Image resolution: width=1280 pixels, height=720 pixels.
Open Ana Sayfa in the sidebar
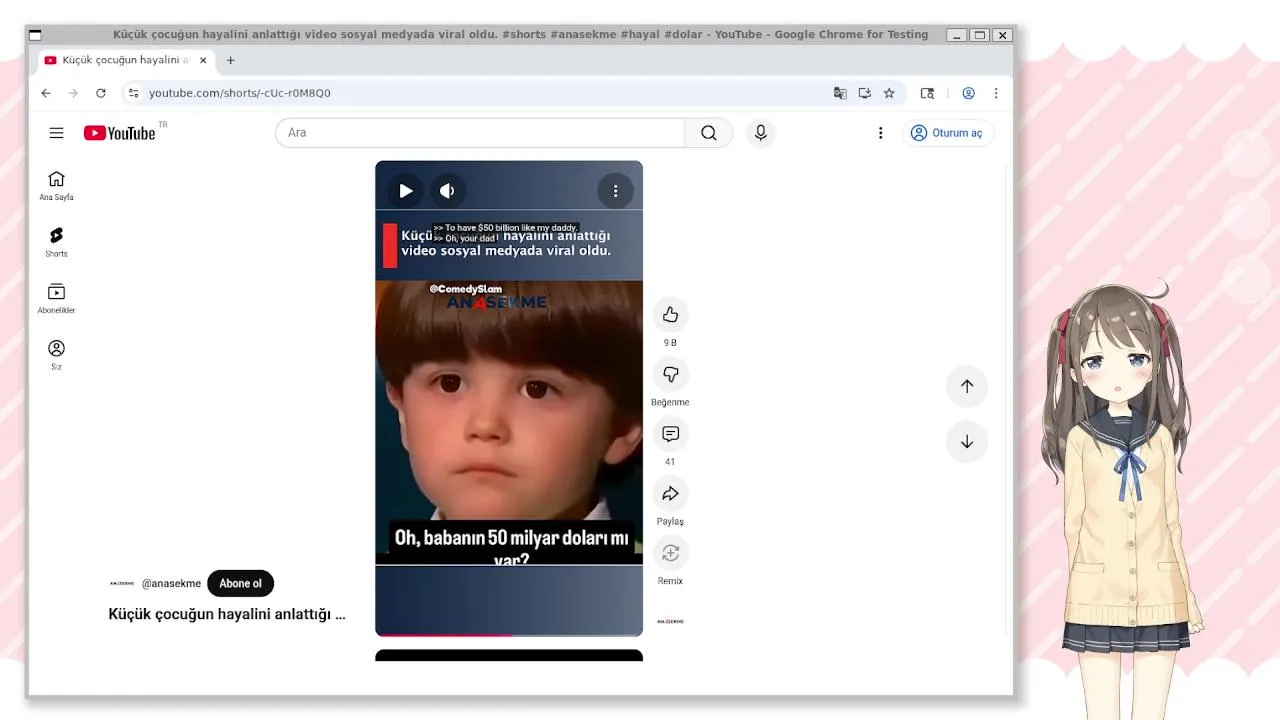pos(56,186)
